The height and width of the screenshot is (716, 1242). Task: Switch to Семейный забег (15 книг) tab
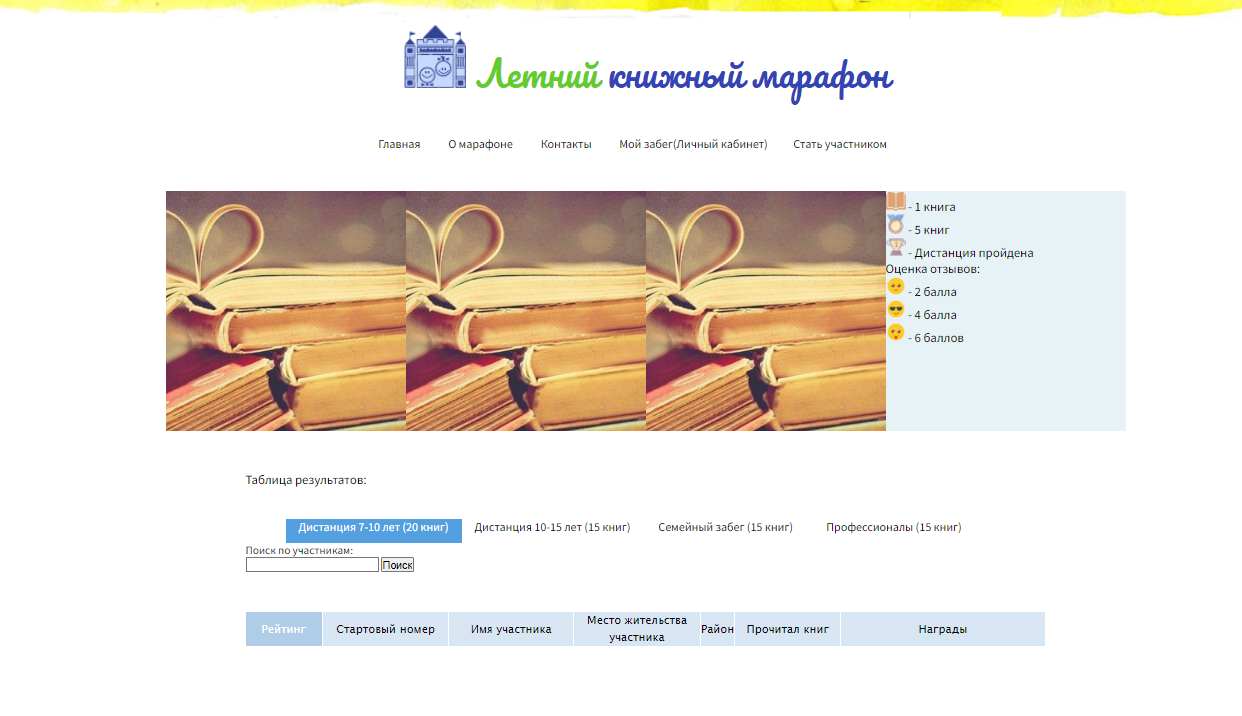(x=725, y=527)
